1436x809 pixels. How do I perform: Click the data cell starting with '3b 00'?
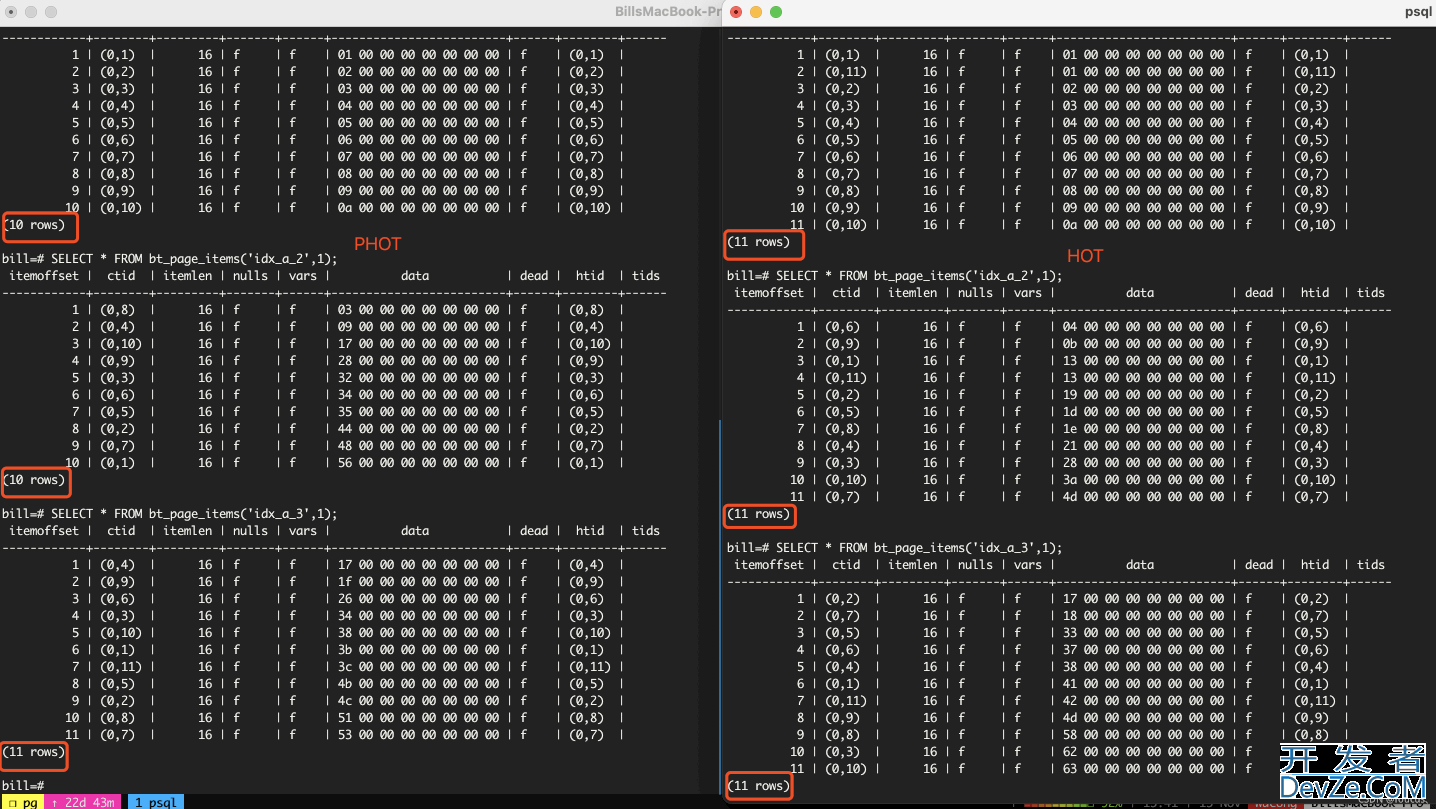pyautogui.click(x=418, y=650)
